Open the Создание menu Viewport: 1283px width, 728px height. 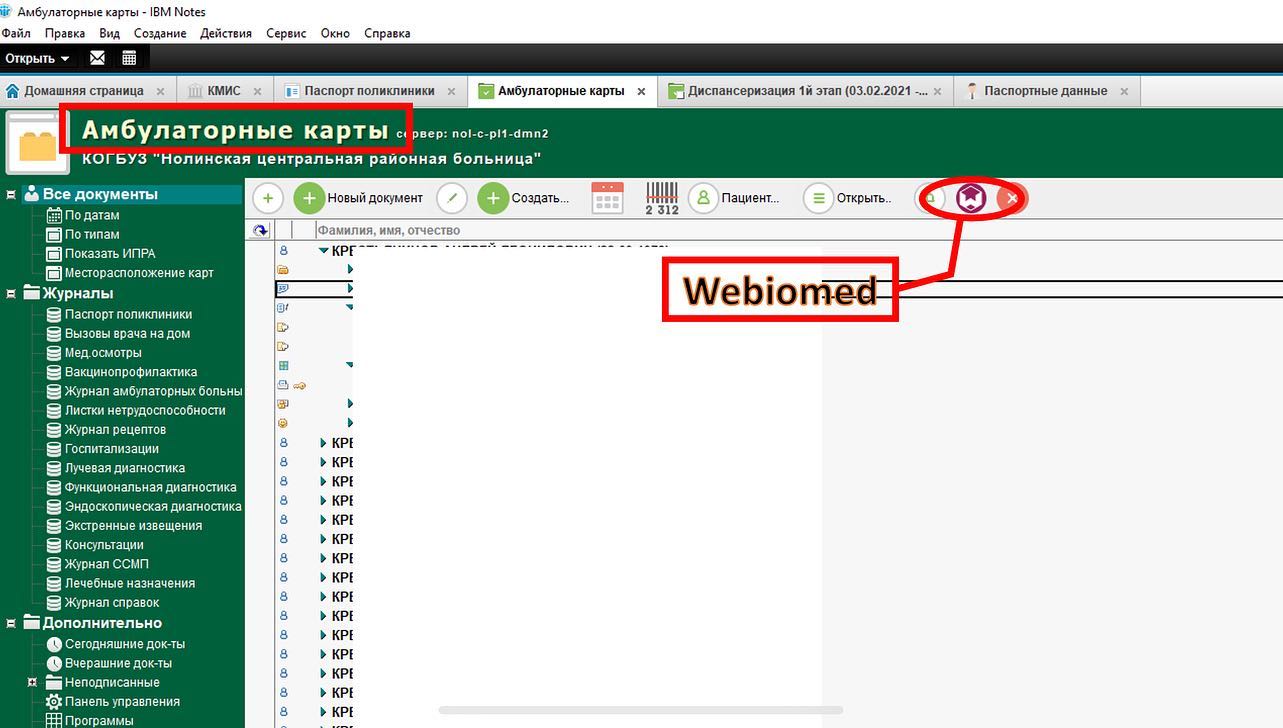[x=160, y=33]
